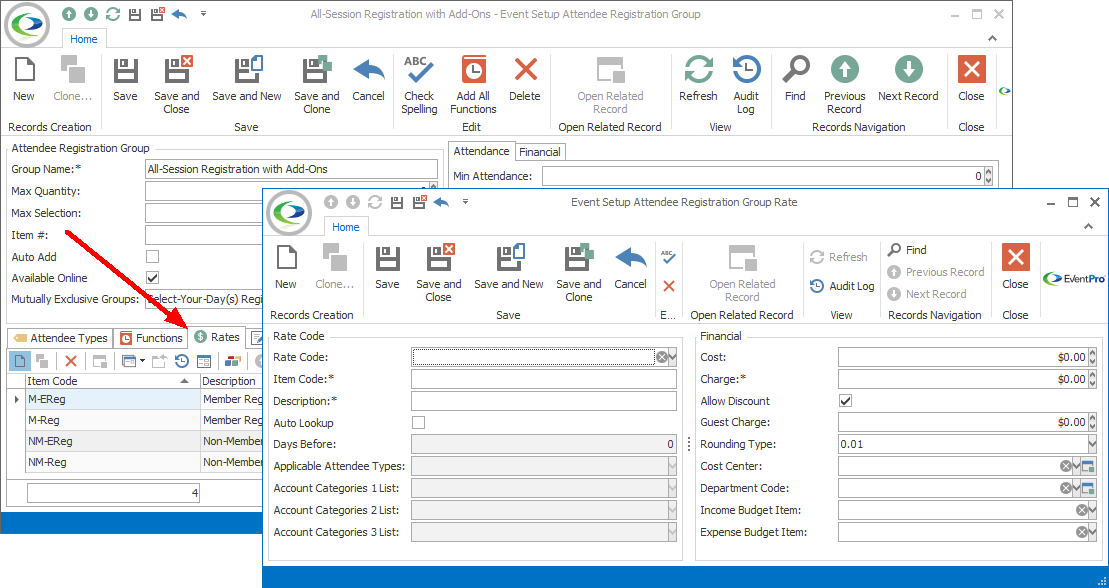
Task: Open the Income Budget Item dropdown arrow
Action: pos(1092,510)
